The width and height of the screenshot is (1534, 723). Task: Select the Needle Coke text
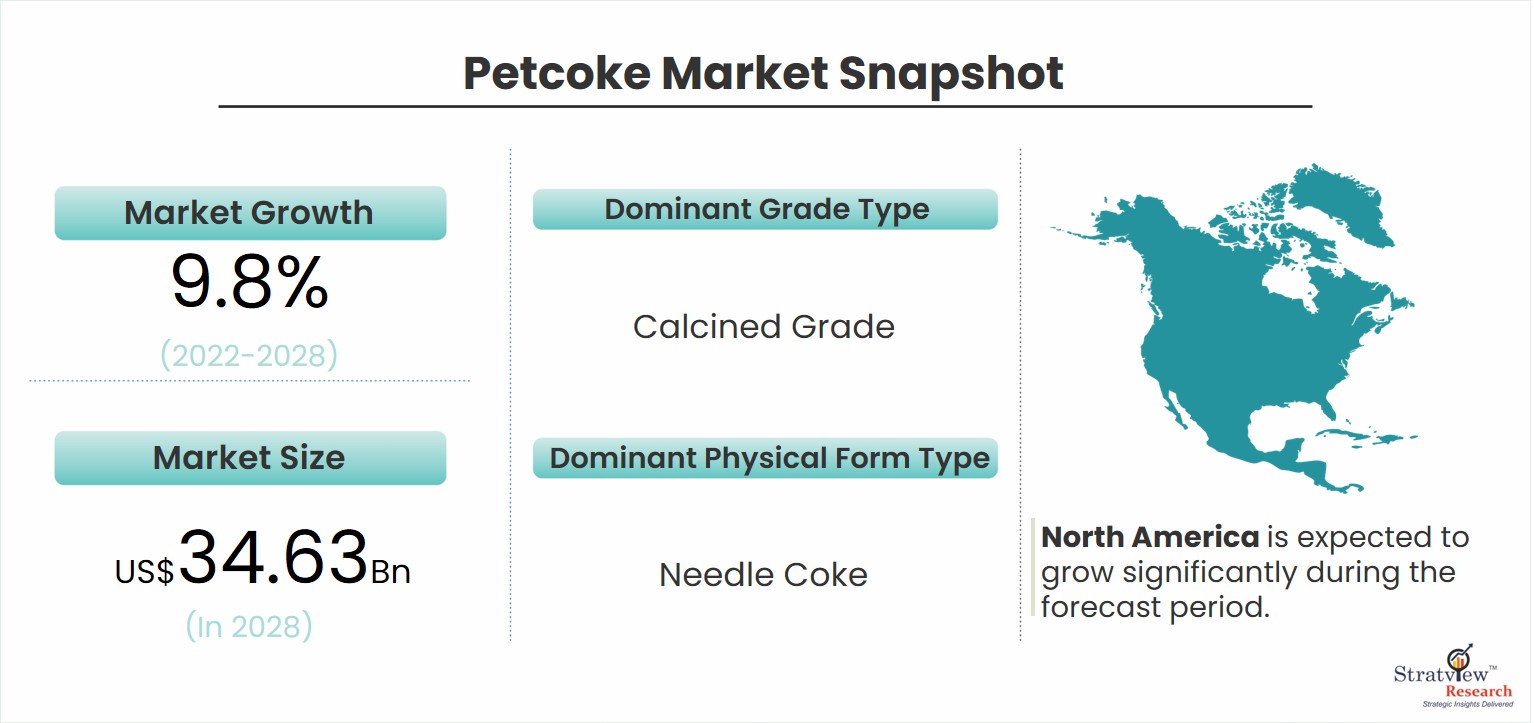coord(763,575)
